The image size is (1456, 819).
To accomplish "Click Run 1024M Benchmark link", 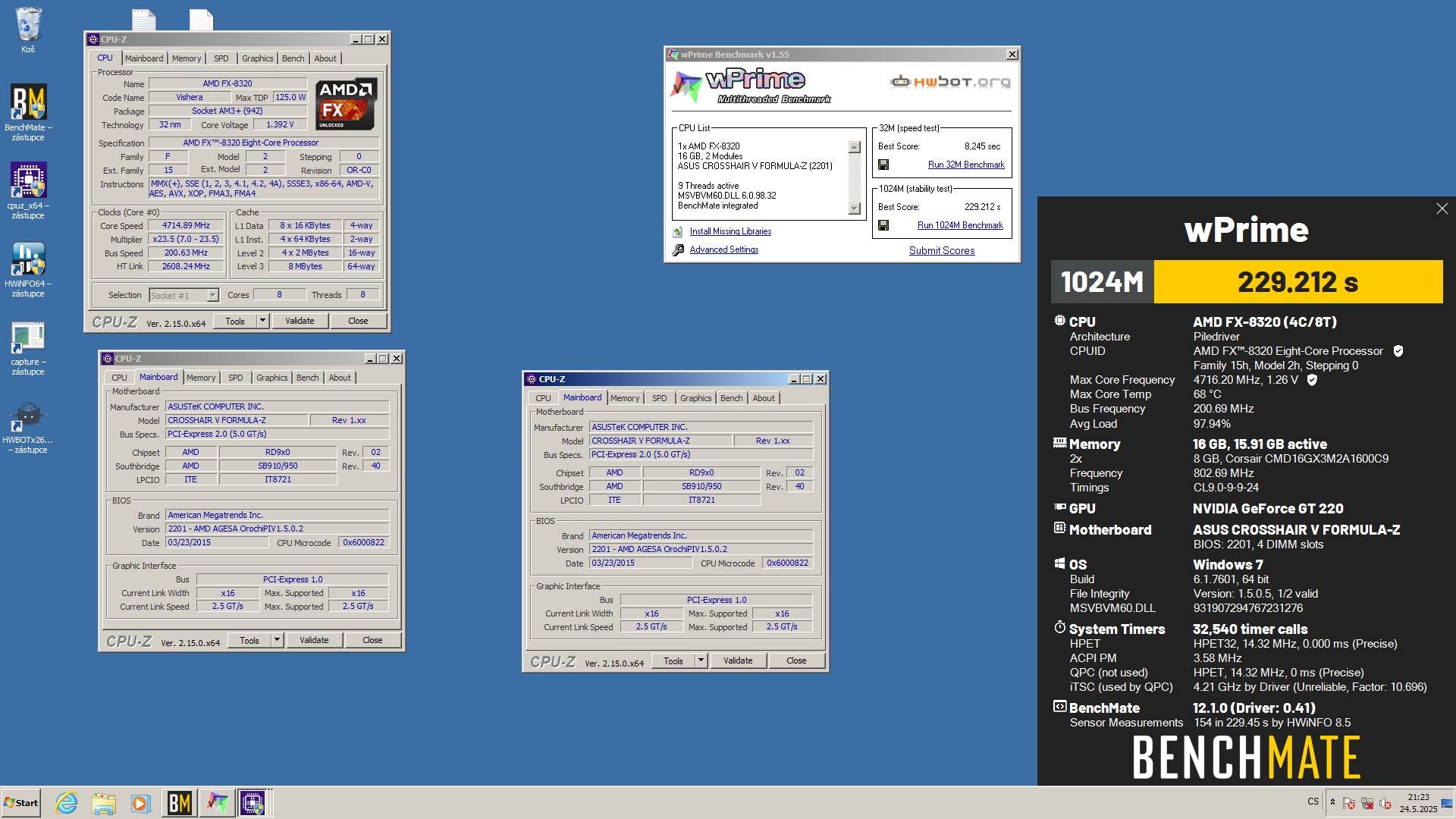I will (x=960, y=225).
